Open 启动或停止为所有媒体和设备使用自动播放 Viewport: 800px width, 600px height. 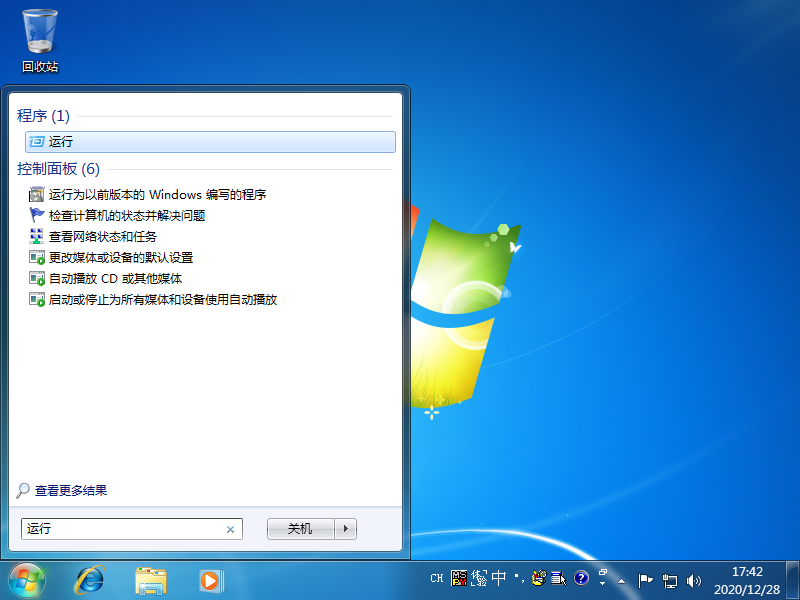(x=162, y=300)
